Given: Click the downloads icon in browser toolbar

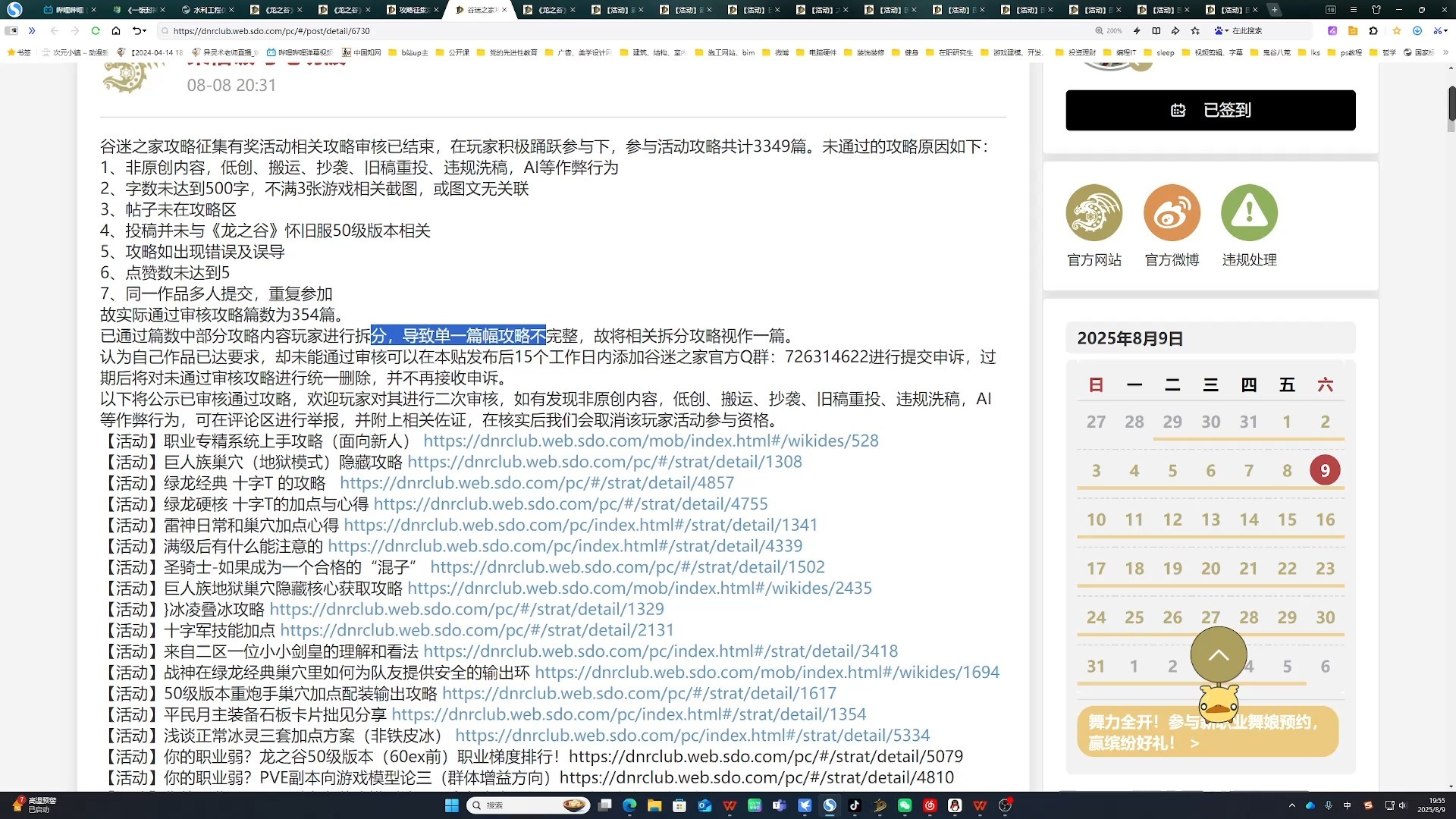Looking at the screenshot, I should [x=1417, y=31].
